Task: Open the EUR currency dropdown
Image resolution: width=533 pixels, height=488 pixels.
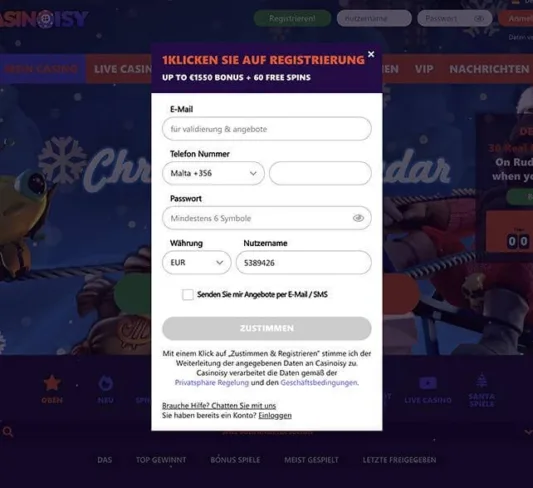Action: 196,262
